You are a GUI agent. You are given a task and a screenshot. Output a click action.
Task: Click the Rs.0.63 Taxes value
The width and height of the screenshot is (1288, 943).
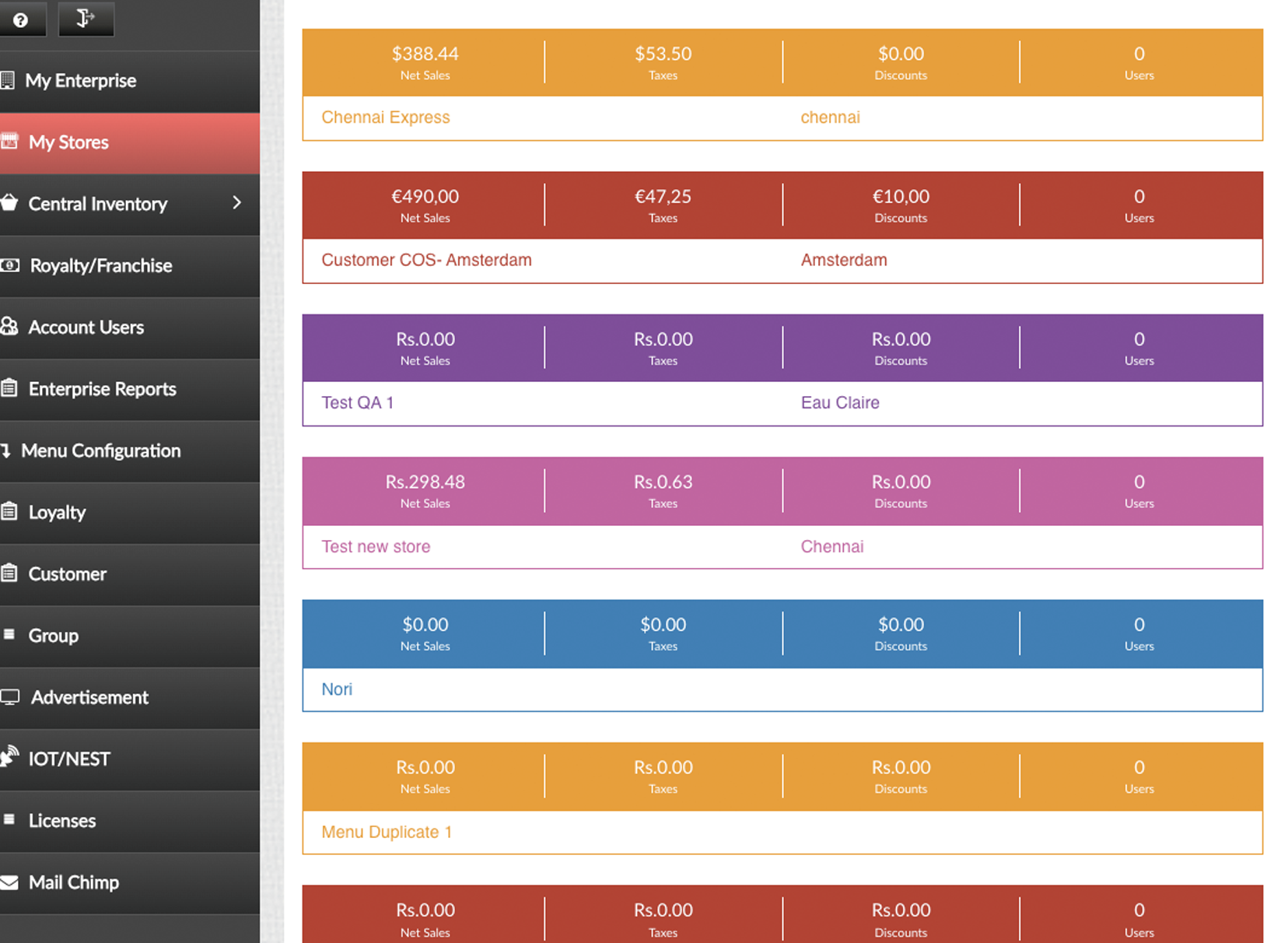[x=663, y=482]
